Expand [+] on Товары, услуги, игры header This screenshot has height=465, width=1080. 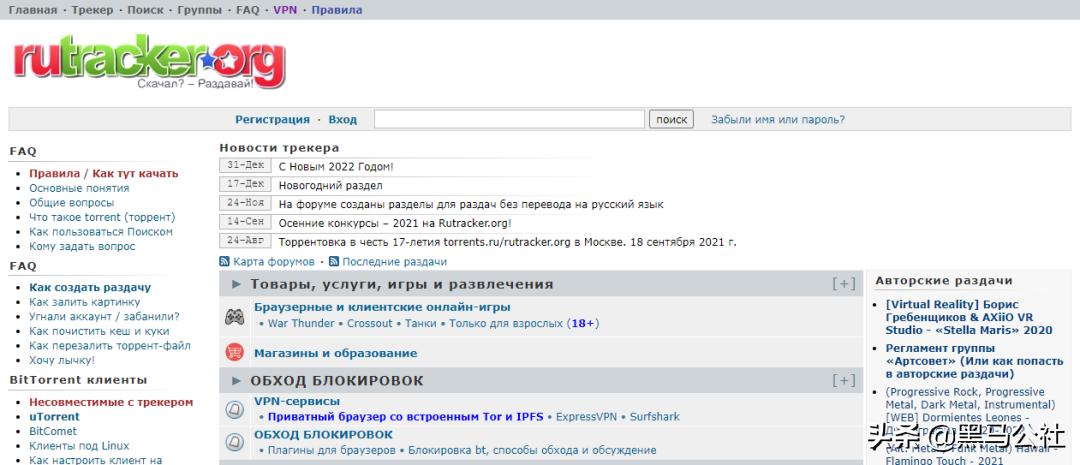tap(844, 284)
